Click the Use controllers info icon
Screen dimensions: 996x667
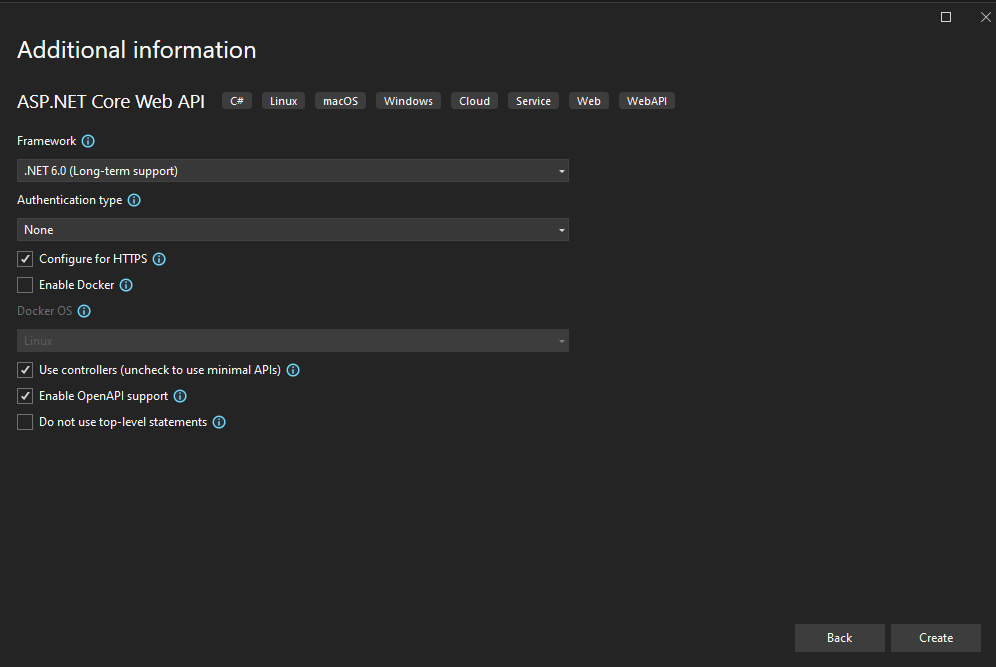coord(293,370)
